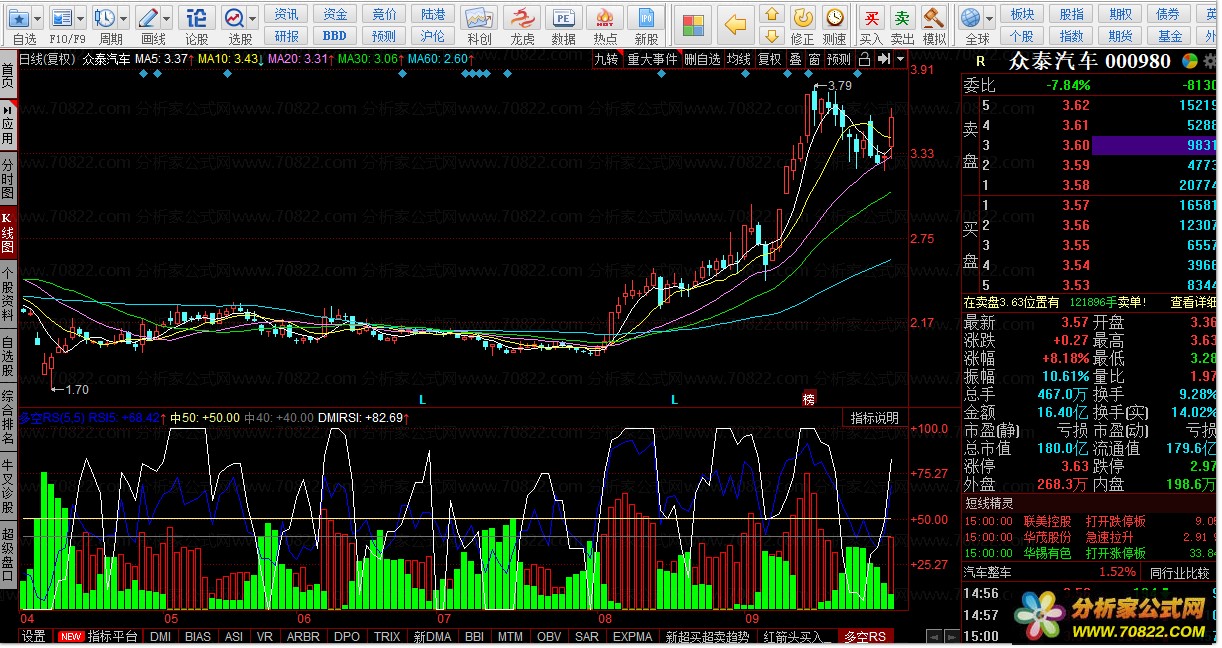Click the 指标说明 button
This screenshot has height=648, width=1222.
(x=875, y=418)
